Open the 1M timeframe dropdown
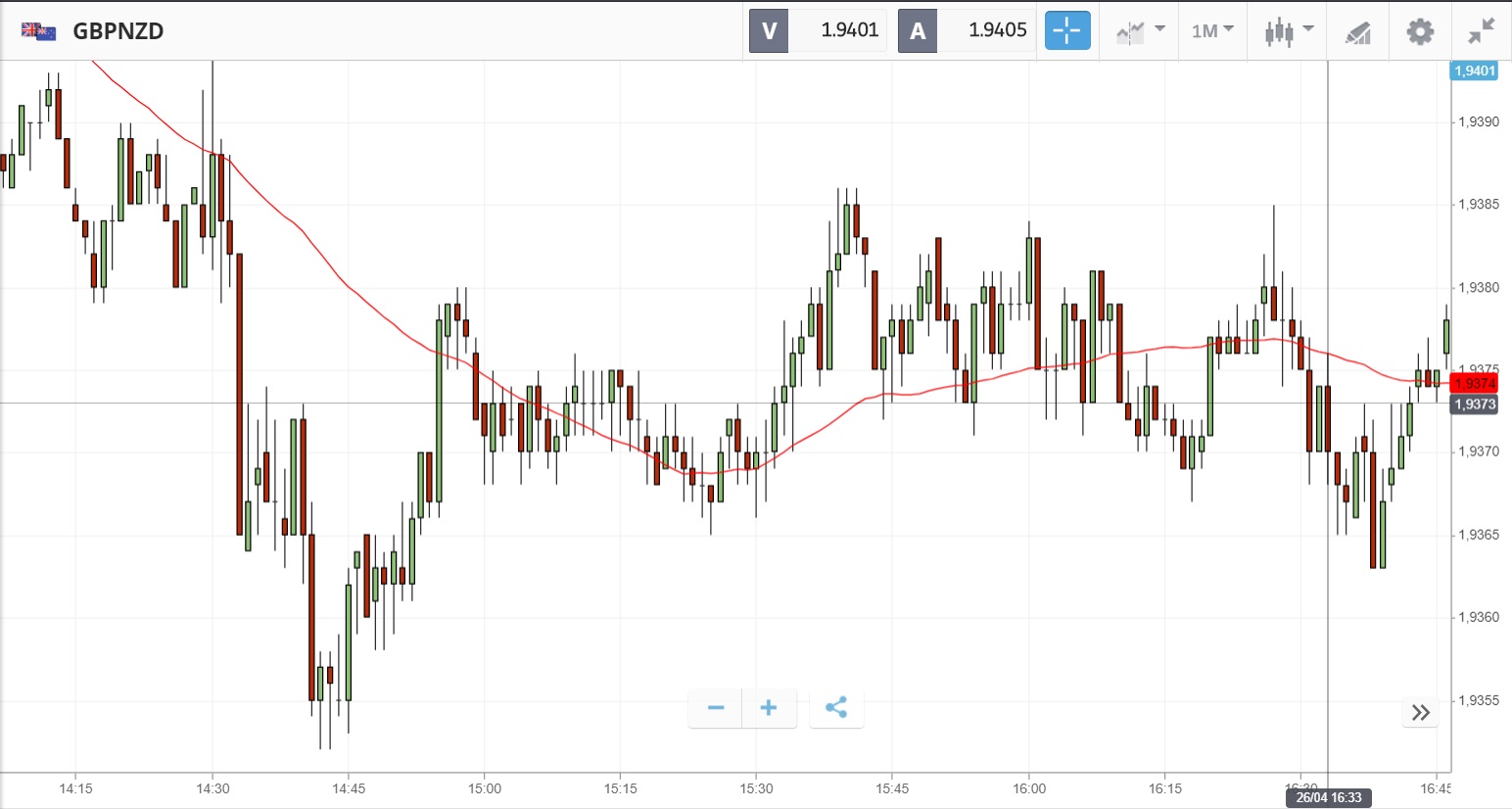Image resolution: width=1512 pixels, height=809 pixels. point(1212,31)
